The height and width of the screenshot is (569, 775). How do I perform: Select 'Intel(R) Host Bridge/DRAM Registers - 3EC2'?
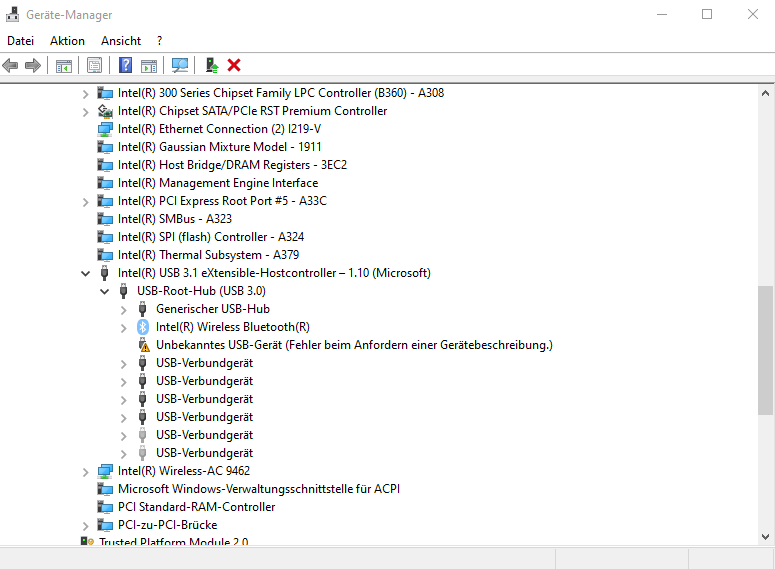232,165
